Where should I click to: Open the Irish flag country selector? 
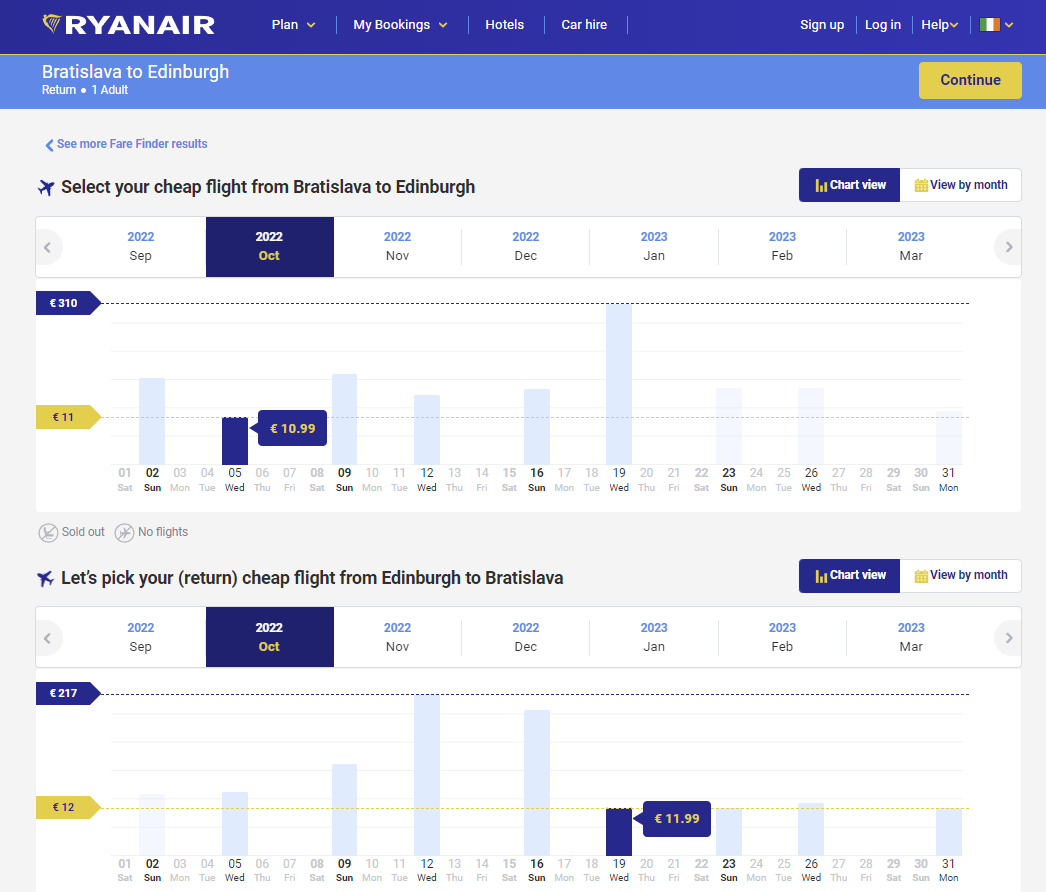point(996,25)
